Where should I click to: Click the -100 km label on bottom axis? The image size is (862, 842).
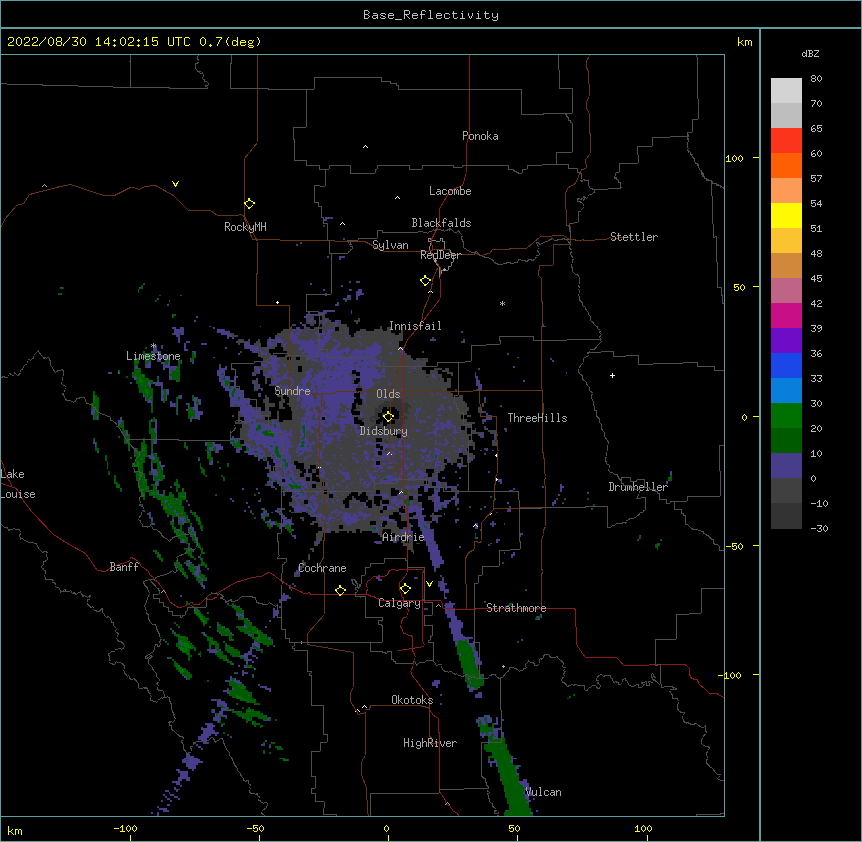tap(125, 828)
